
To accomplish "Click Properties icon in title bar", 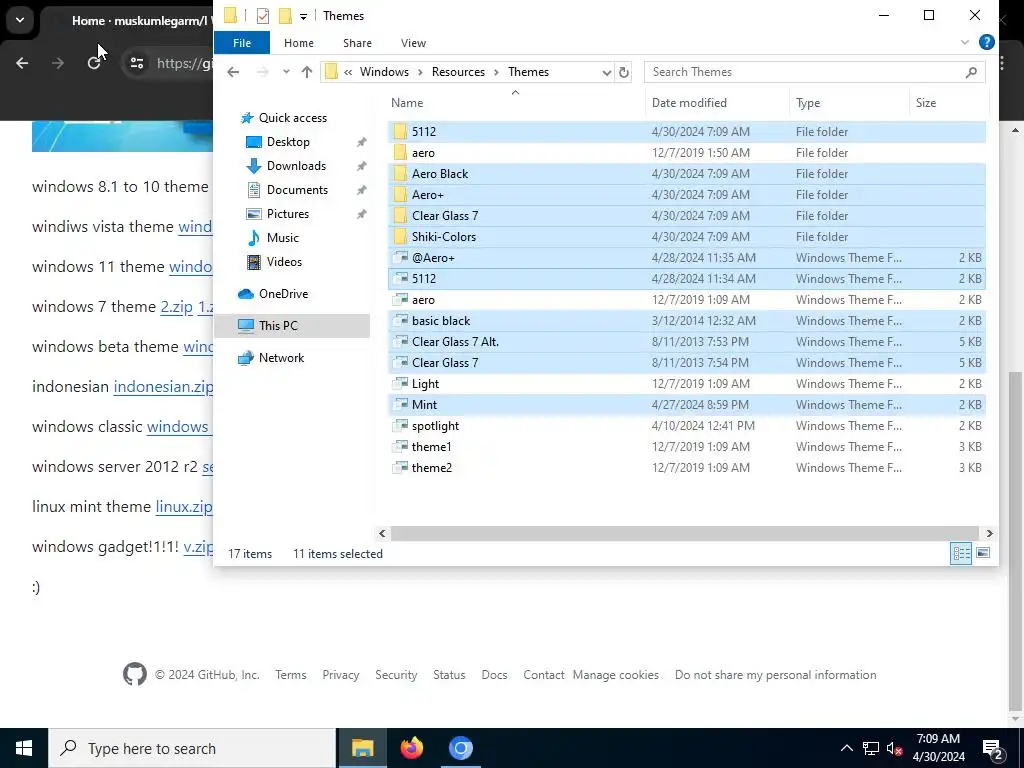I will [x=263, y=16].
